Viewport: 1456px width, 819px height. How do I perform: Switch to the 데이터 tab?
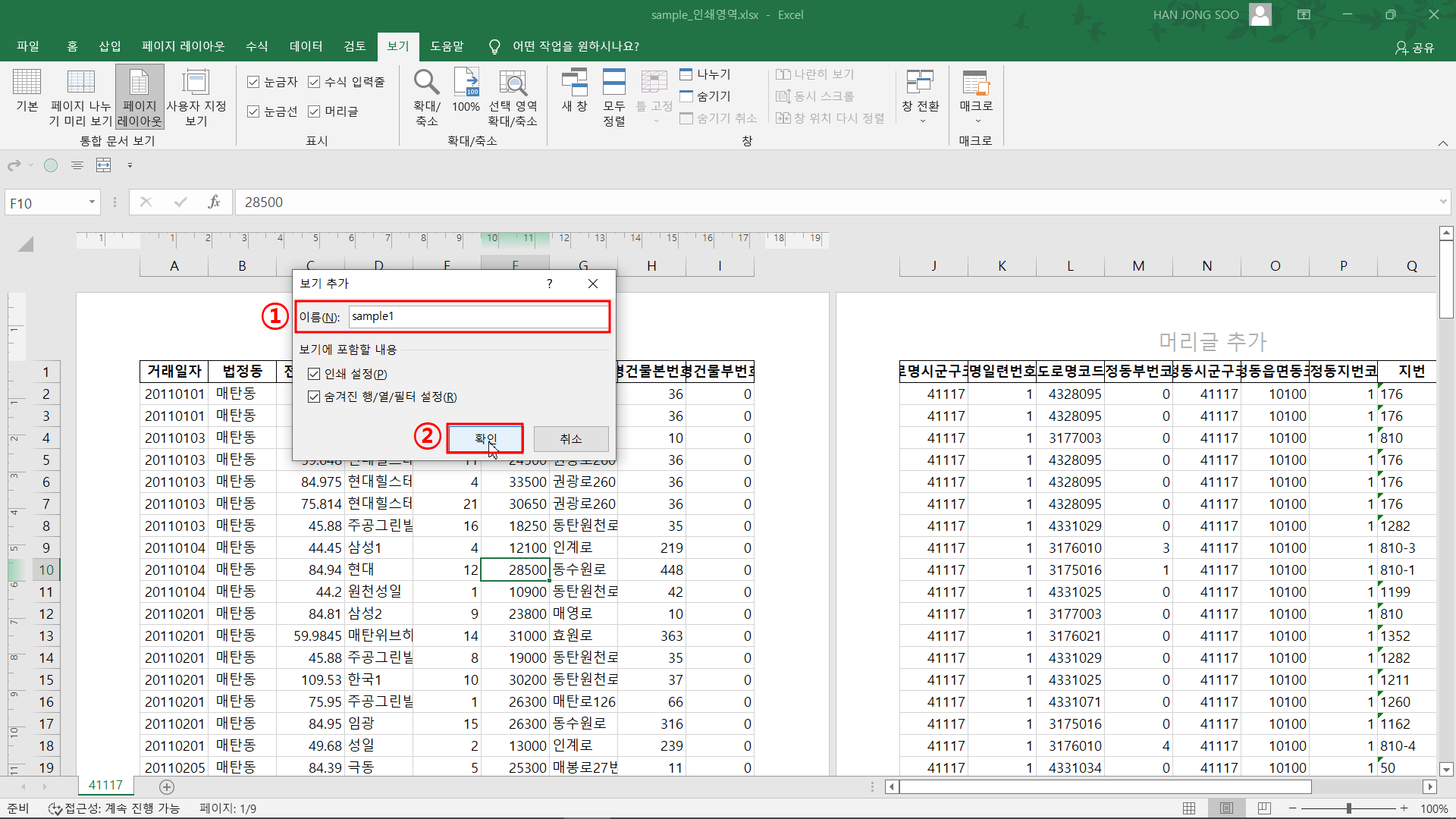pyautogui.click(x=306, y=46)
